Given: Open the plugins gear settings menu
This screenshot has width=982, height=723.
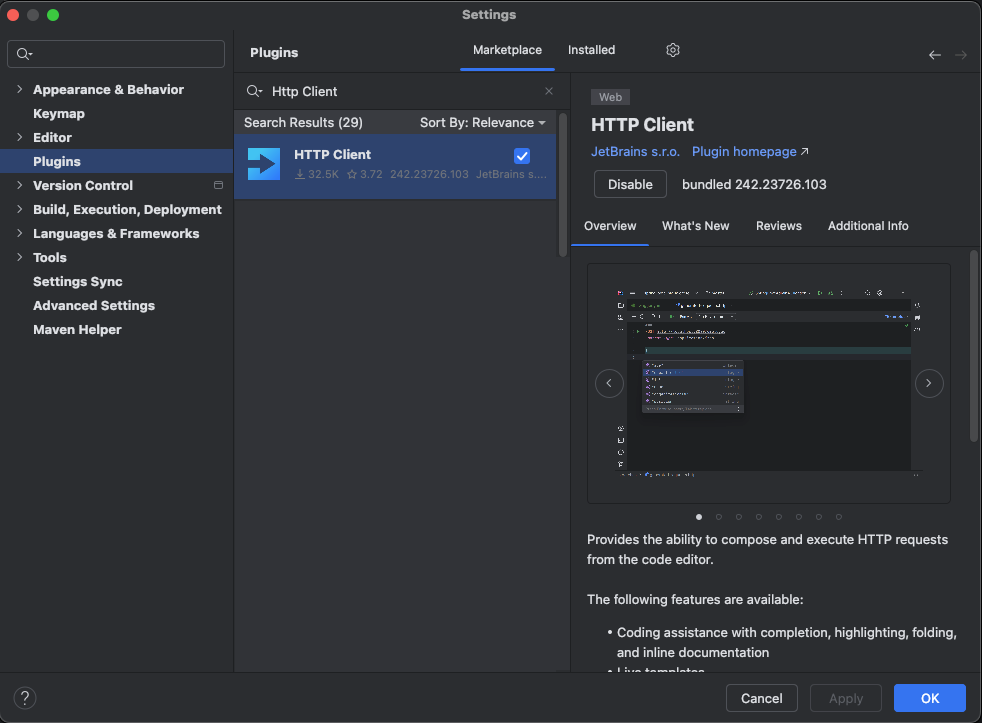Looking at the screenshot, I should (673, 50).
